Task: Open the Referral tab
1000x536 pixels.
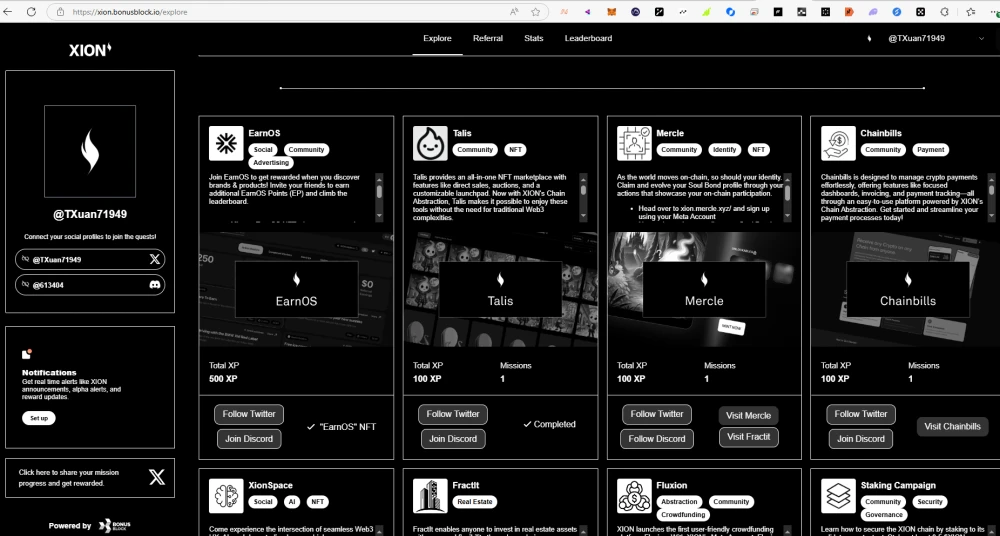Action: coord(488,38)
